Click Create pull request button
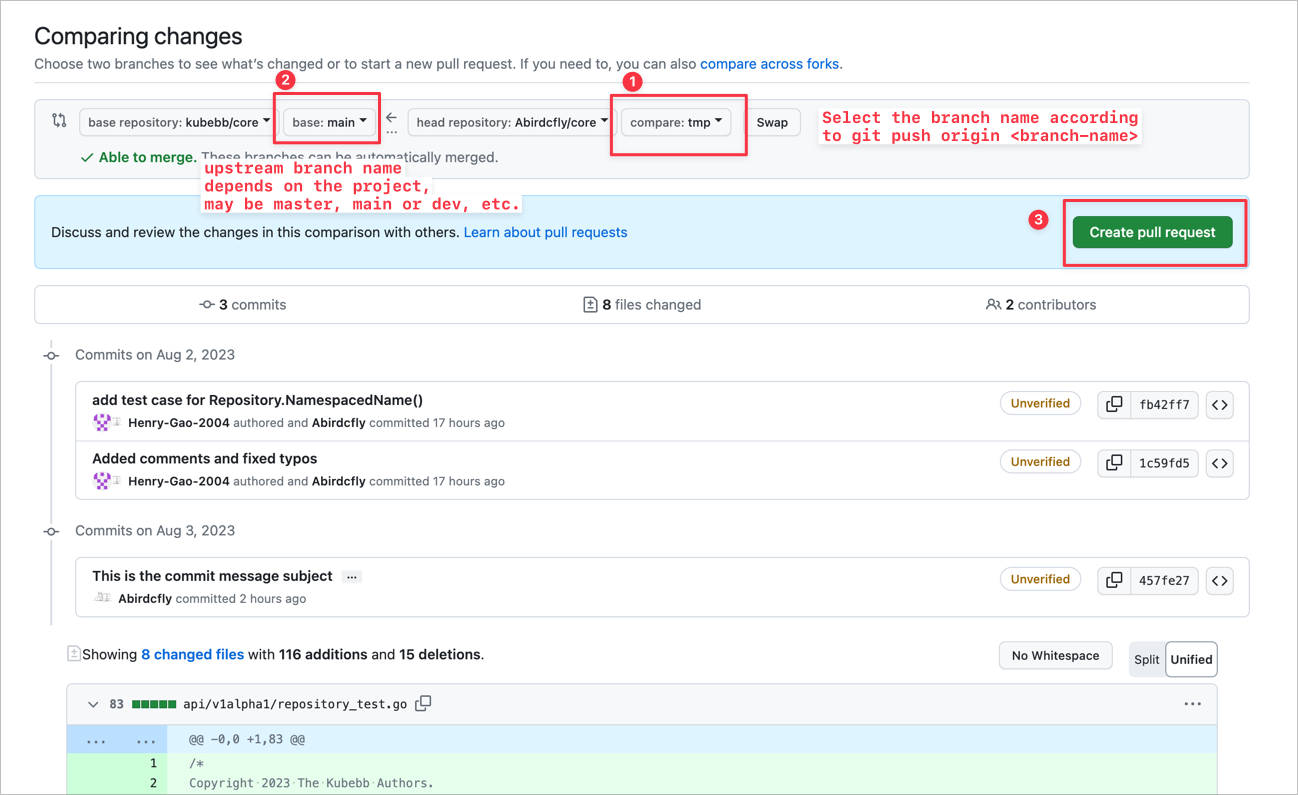Screen dimensions: 1298x795 (1152, 232)
